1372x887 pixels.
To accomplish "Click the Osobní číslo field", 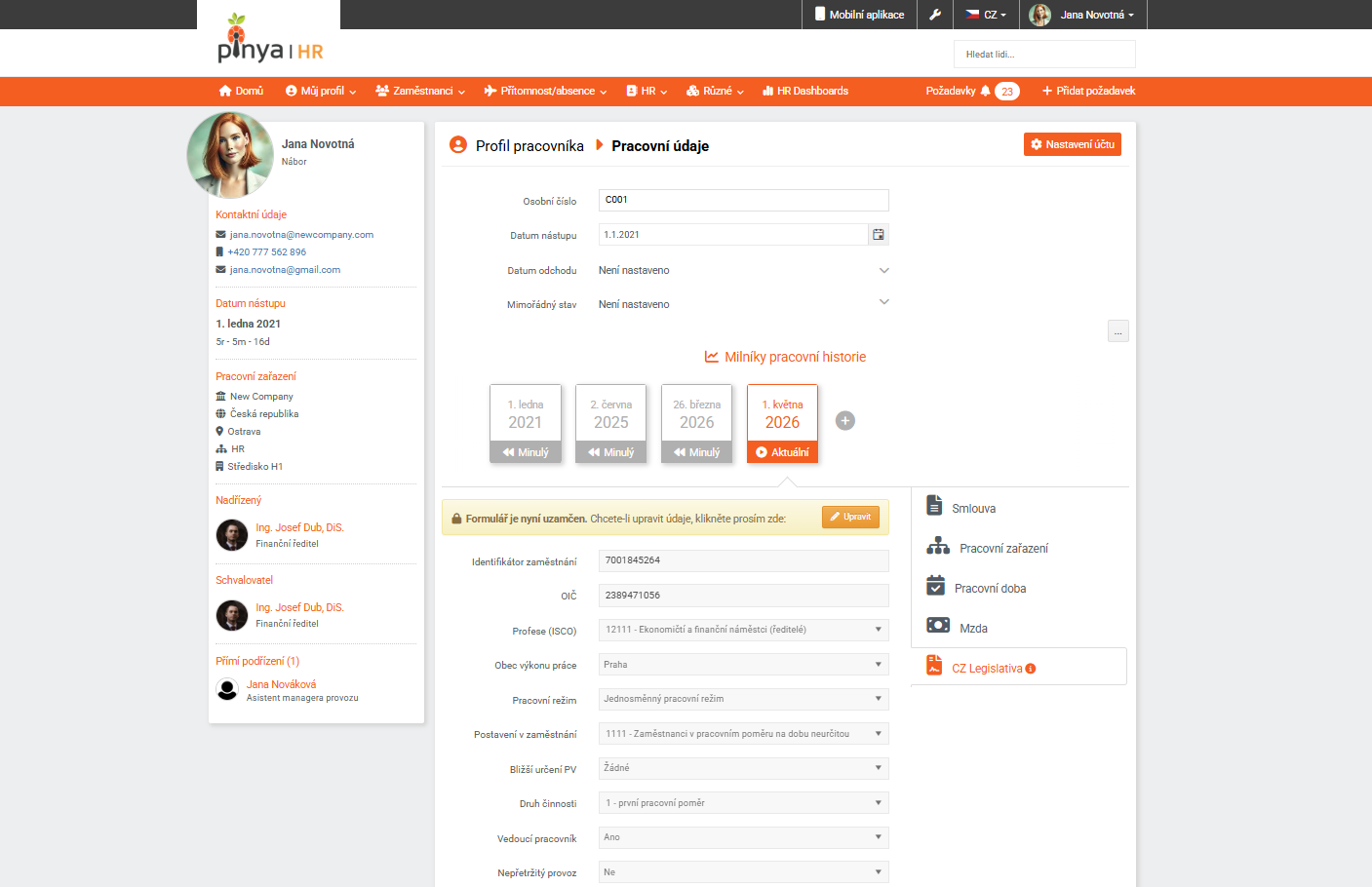I will [744, 200].
